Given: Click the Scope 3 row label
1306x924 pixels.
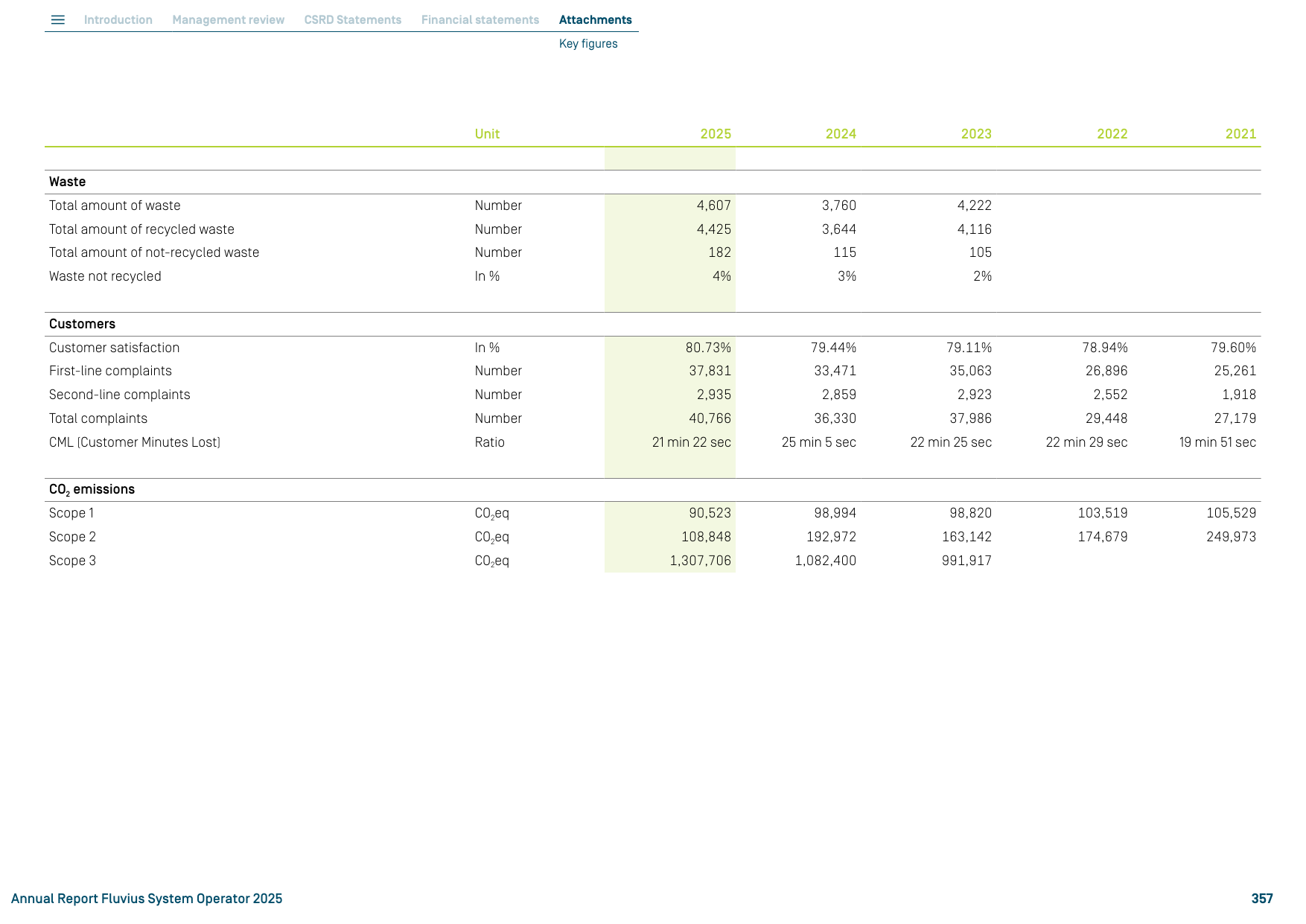Looking at the screenshot, I should tap(72, 561).
